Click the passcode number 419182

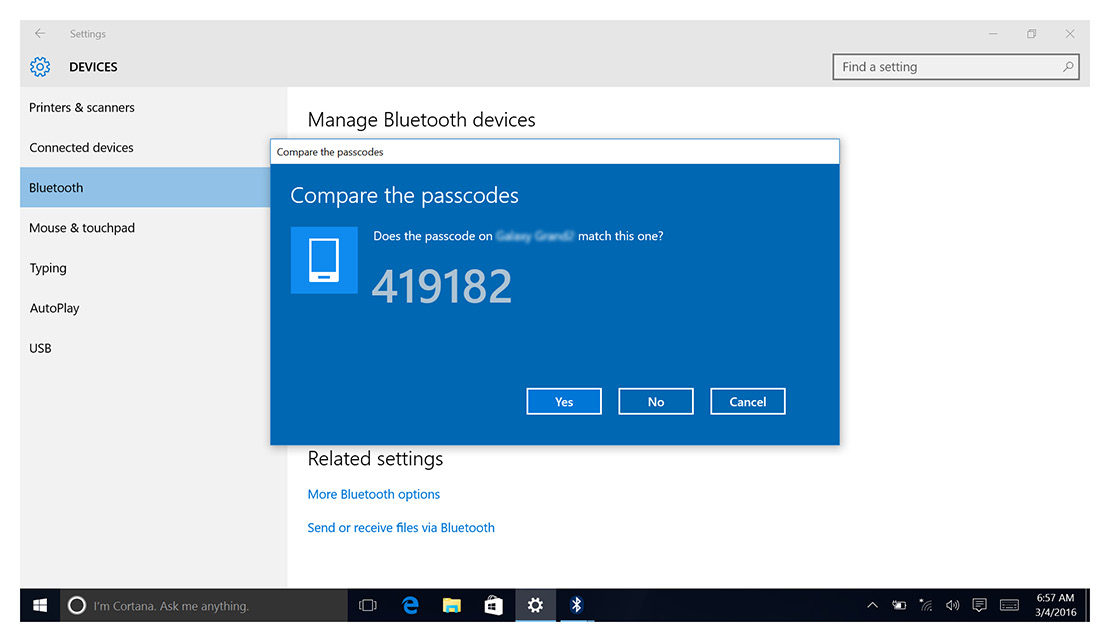coord(441,287)
